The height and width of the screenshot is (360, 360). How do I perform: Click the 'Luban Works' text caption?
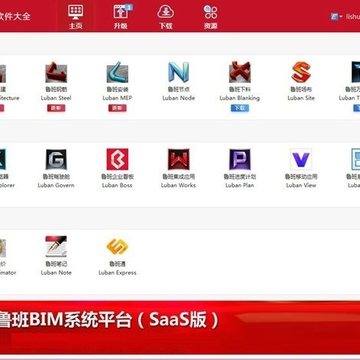(179, 185)
